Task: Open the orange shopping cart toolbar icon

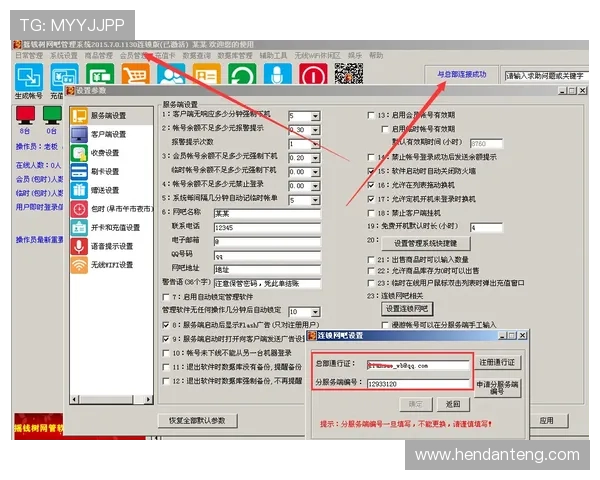Action: pos(135,74)
